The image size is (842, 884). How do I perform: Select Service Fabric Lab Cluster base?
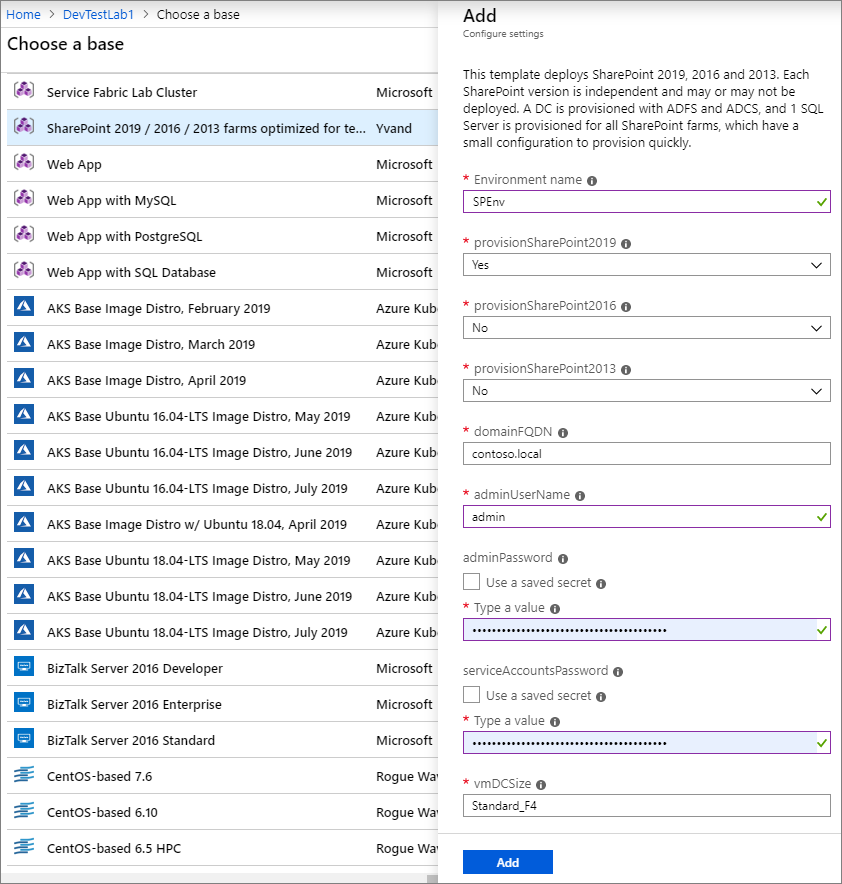coord(222,92)
